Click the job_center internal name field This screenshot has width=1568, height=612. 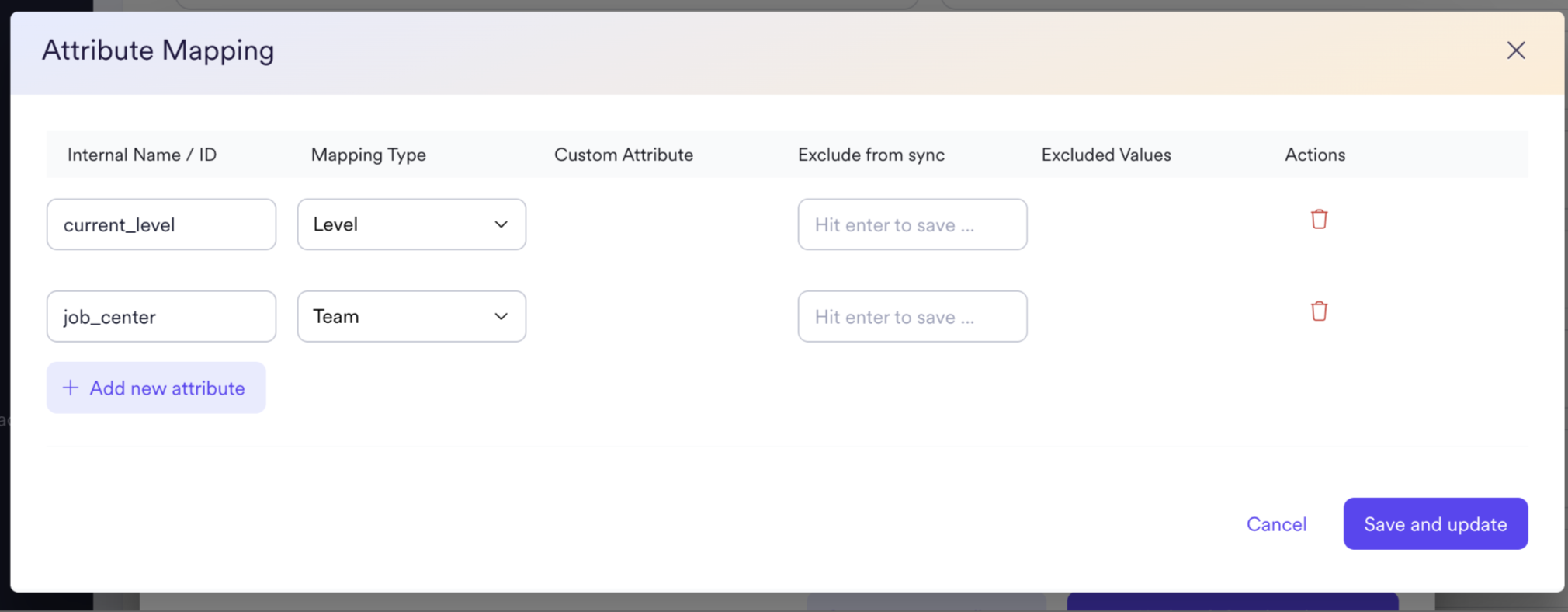(161, 316)
